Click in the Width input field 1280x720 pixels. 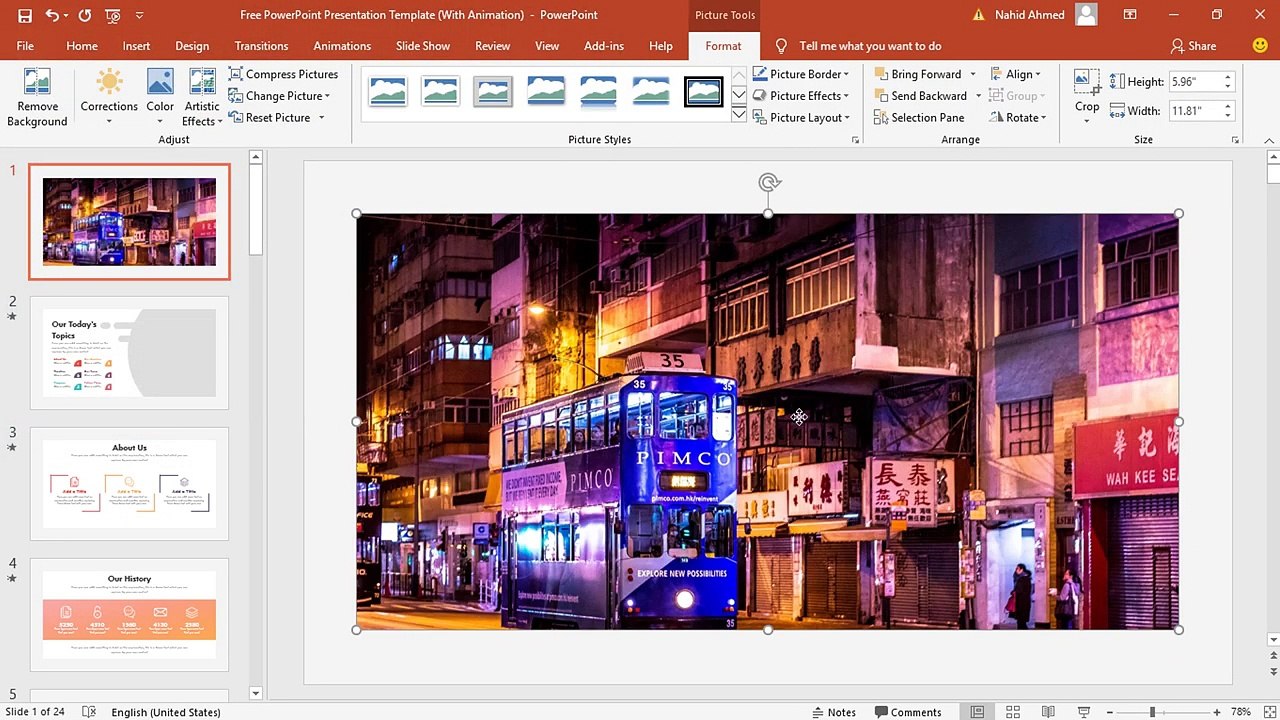tap(1194, 111)
